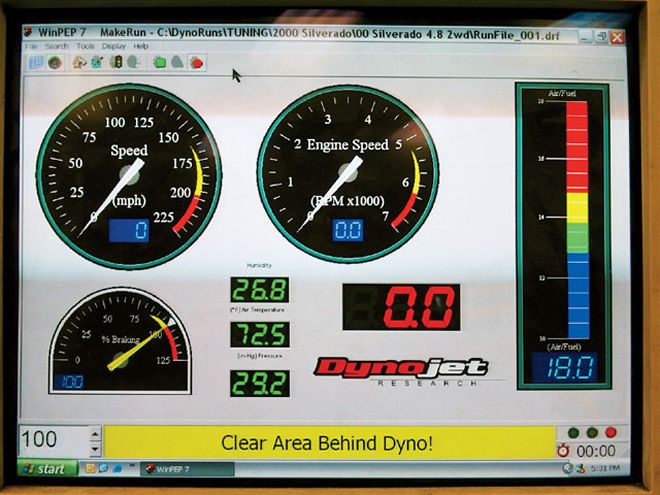Click the third quick launch icon
This screenshot has height=495, width=660.
coord(117,468)
